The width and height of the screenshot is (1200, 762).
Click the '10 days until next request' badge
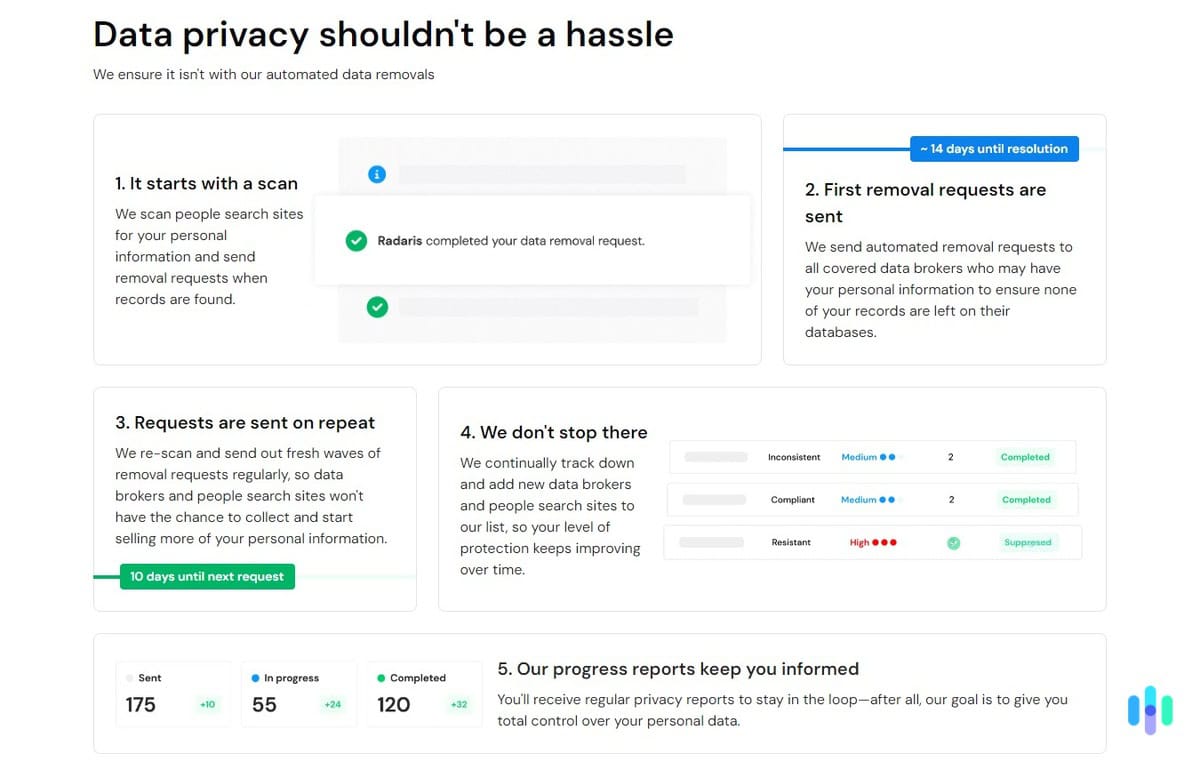[207, 577]
